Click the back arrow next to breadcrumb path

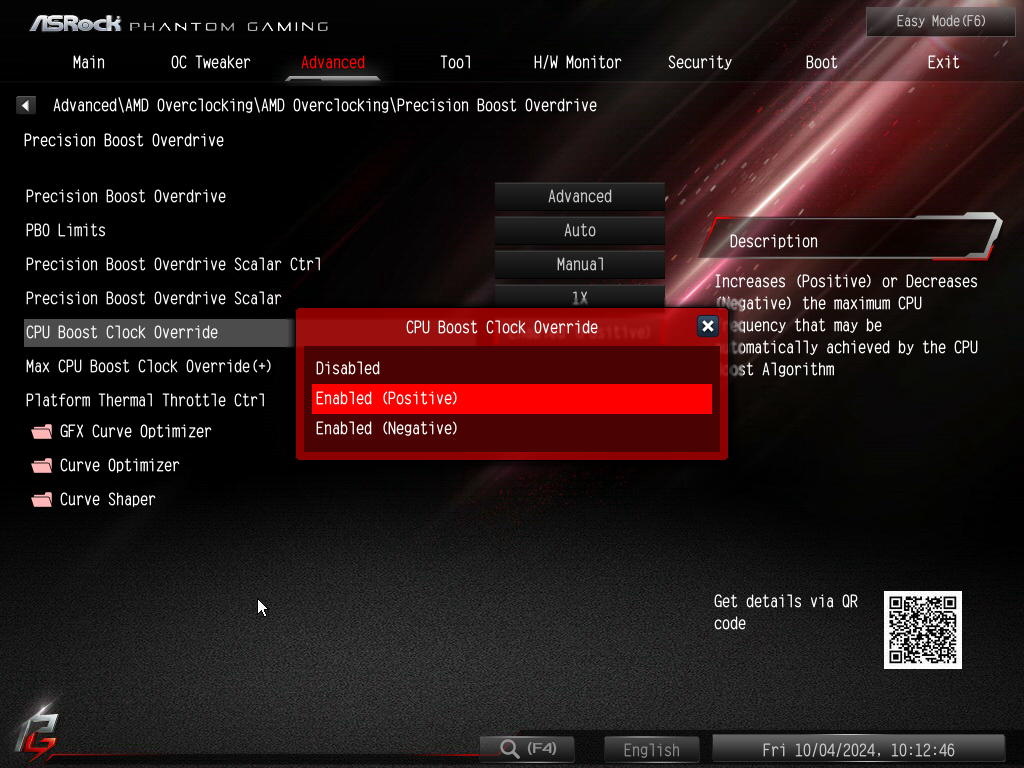point(25,105)
